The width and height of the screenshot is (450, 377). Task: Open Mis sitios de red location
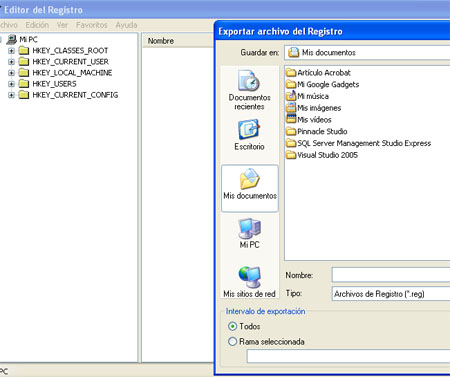249,282
